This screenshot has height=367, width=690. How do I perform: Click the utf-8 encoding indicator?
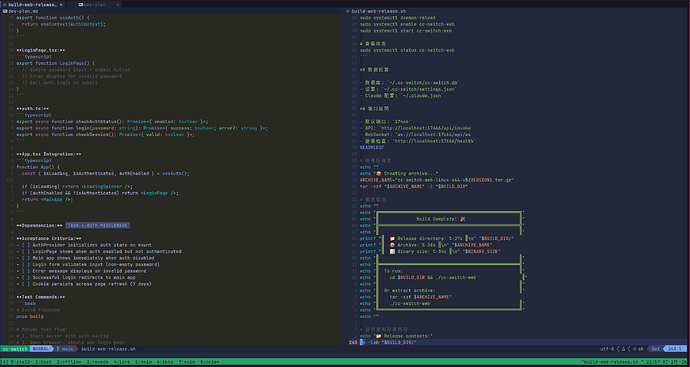(x=607, y=349)
